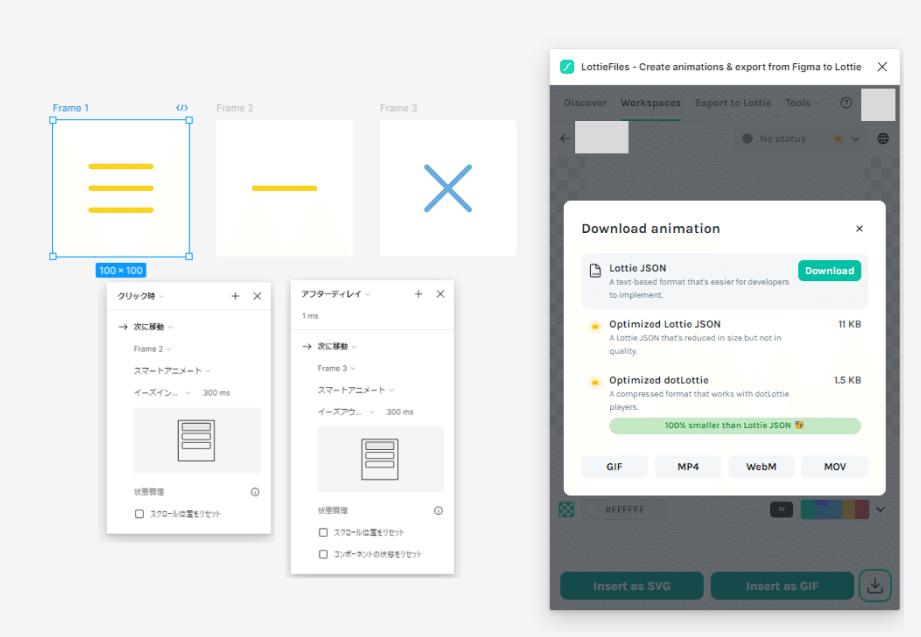The image size is (921, 637).
Task: Open the help question mark icon
Action: click(x=846, y=103)
